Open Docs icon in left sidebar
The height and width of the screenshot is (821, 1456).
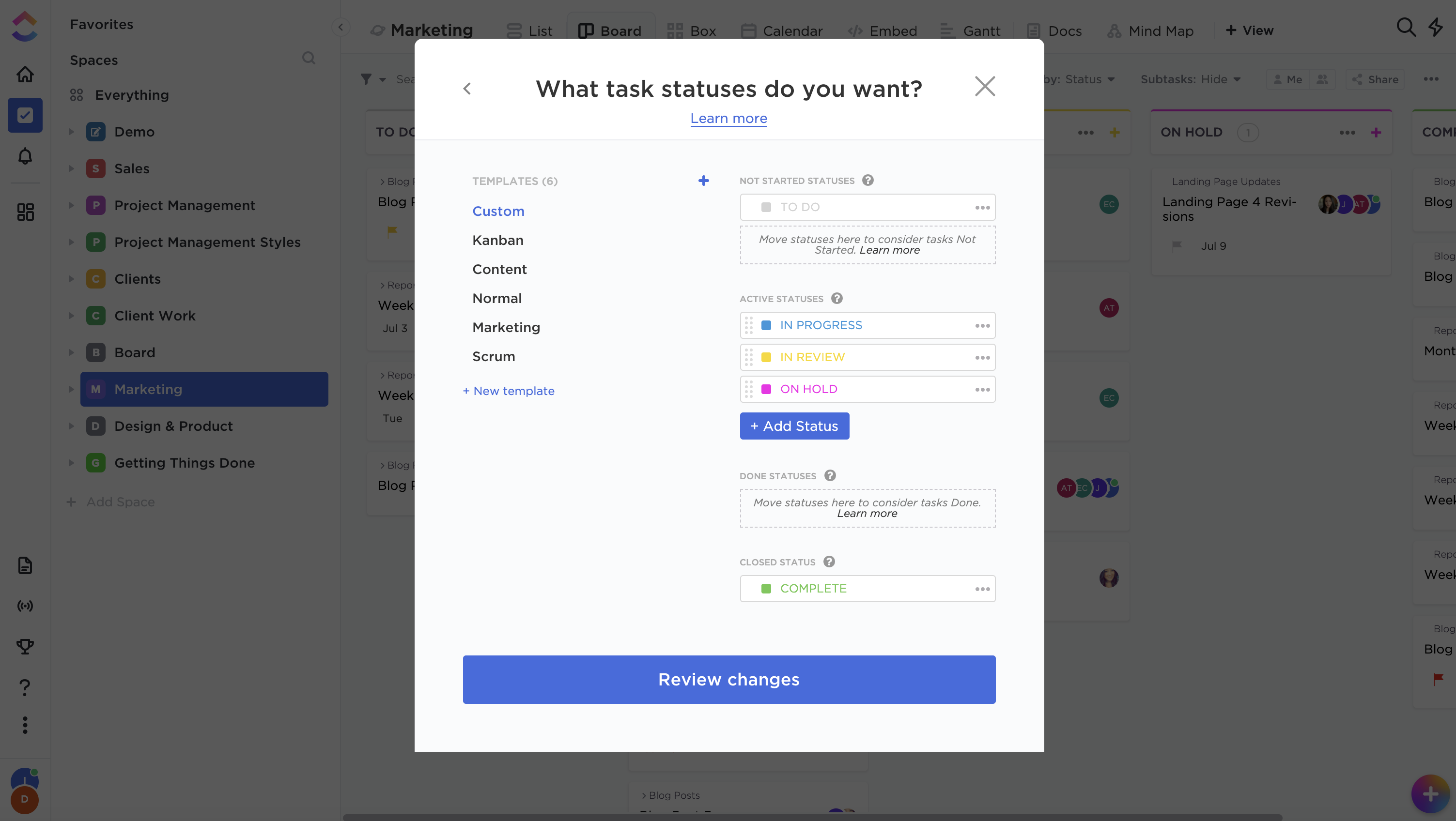pos(25,565)
